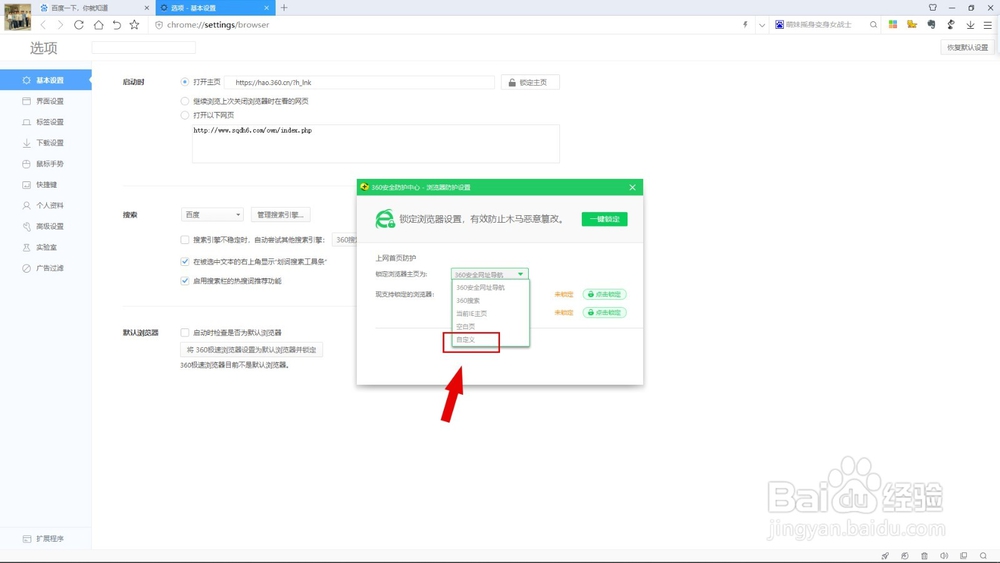Open the hamburger main menu
The height and width of the screenshot is (563, 1000).
987,25
